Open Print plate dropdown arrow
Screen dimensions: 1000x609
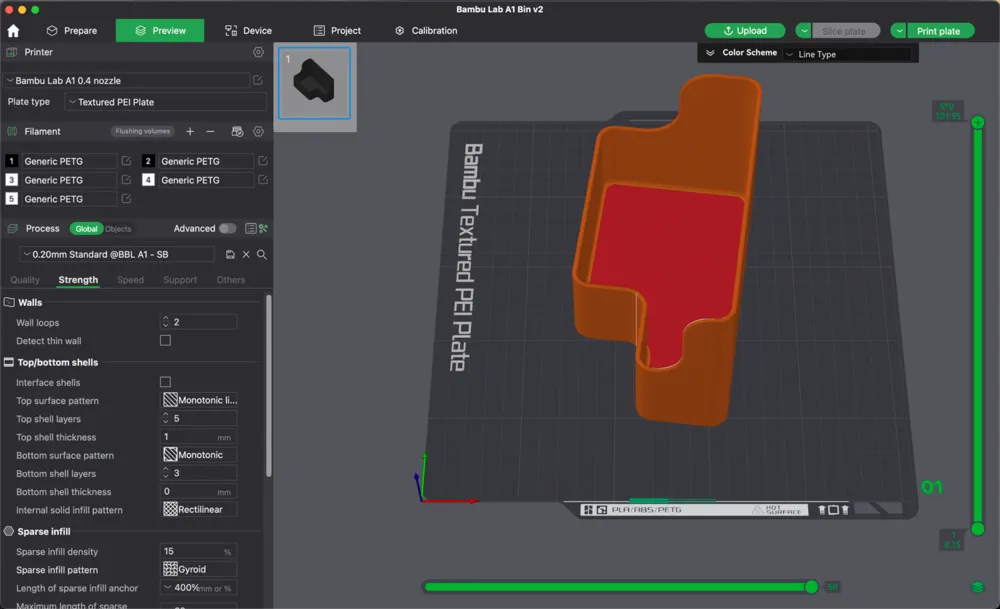pyautogui.click(x=899, y=31)
